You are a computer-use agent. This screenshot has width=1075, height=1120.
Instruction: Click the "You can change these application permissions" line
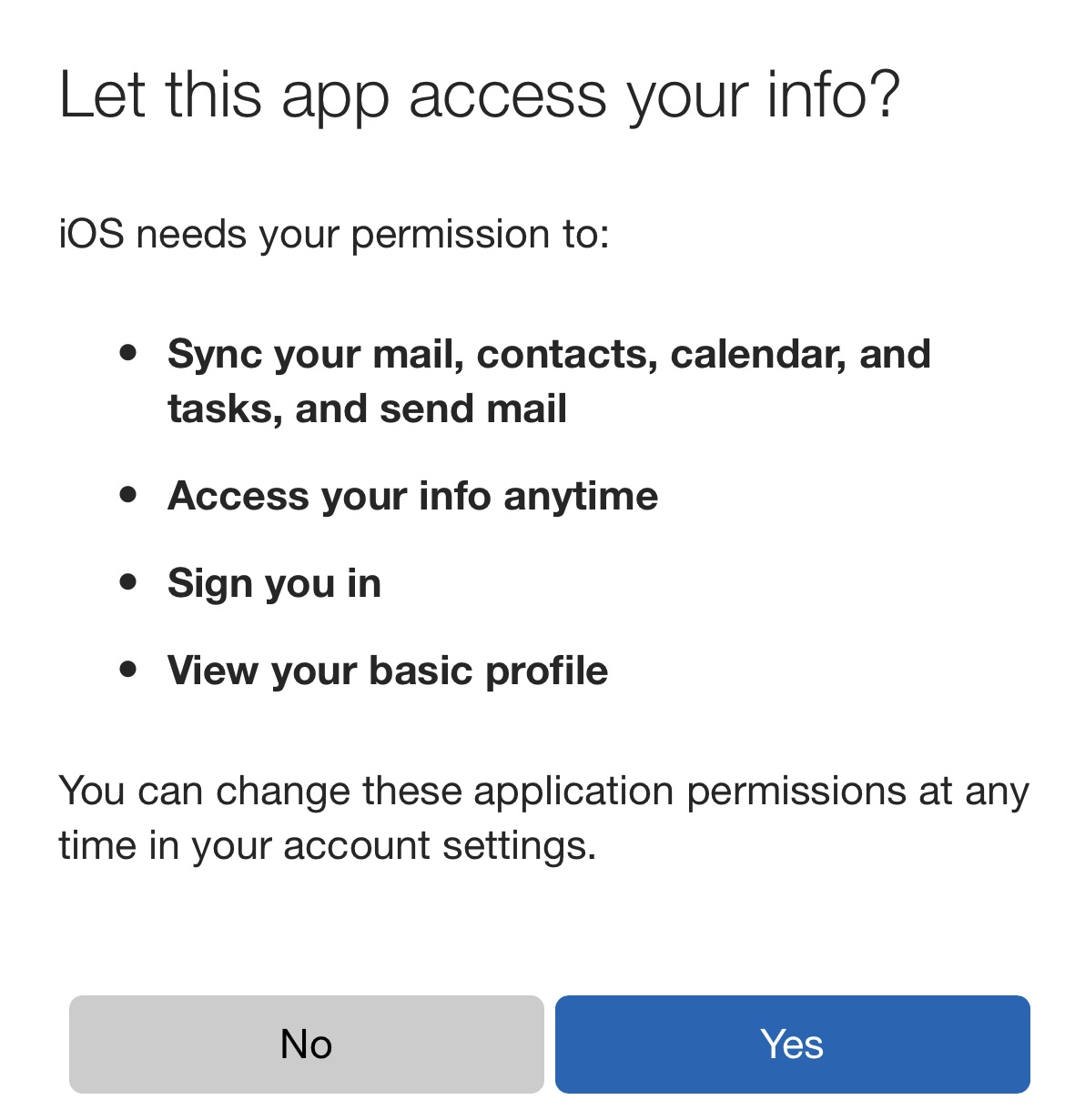543,792
